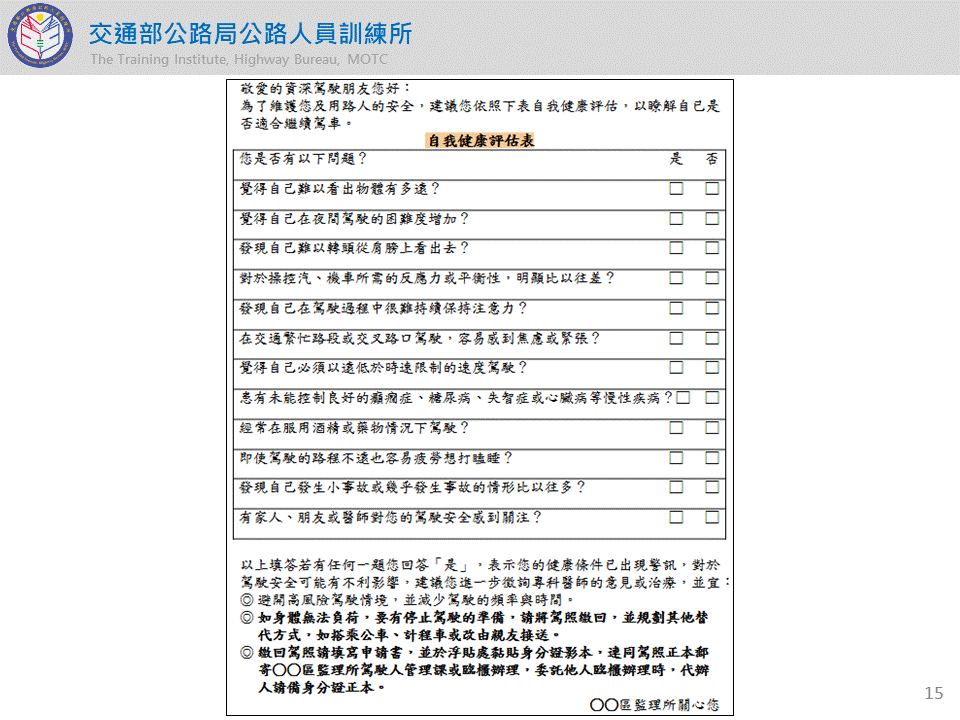The width and height of the screenshot is (960, 720).
Task: Mark 否 for 以遠低於時速限制的速度駕駛
Action: (712, 368)
